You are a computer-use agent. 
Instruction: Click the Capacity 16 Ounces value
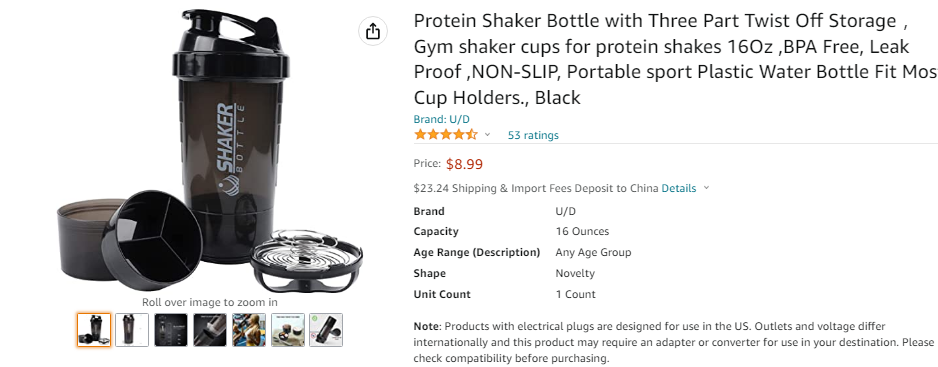click(x=582, y=232)
